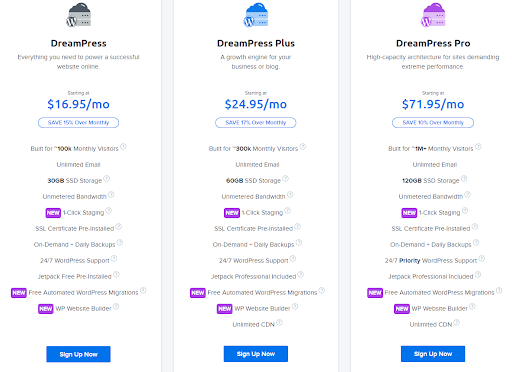This screenshot has width=512, height=372.
Task: Show Unmetered Bandwidth tooltip in DreamPress Pro plan
Action: pyautogui.click(x=468, y=195)
